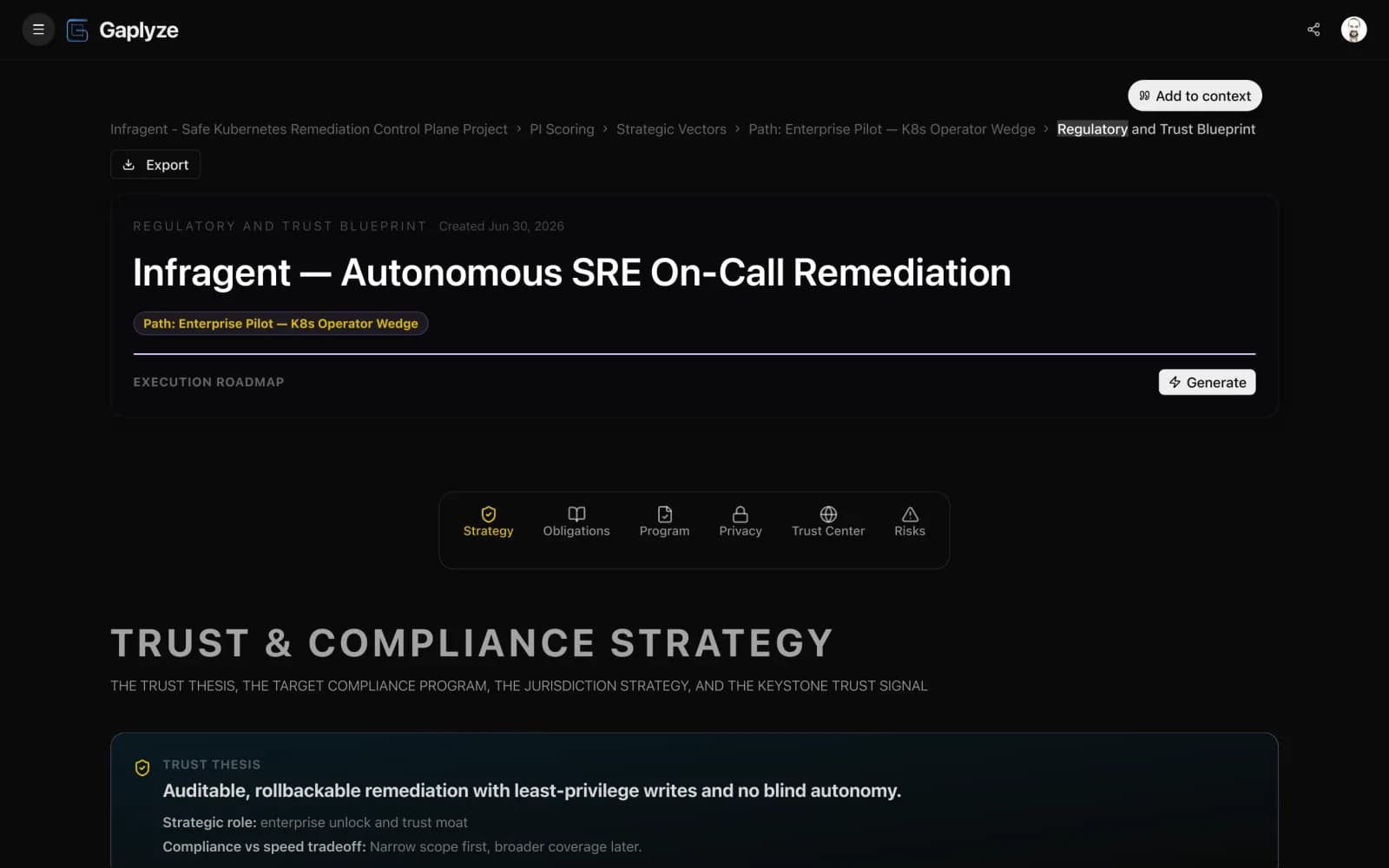1389x868 pixels.
Task: Click the Add to context button
Action: [1195, 95]
